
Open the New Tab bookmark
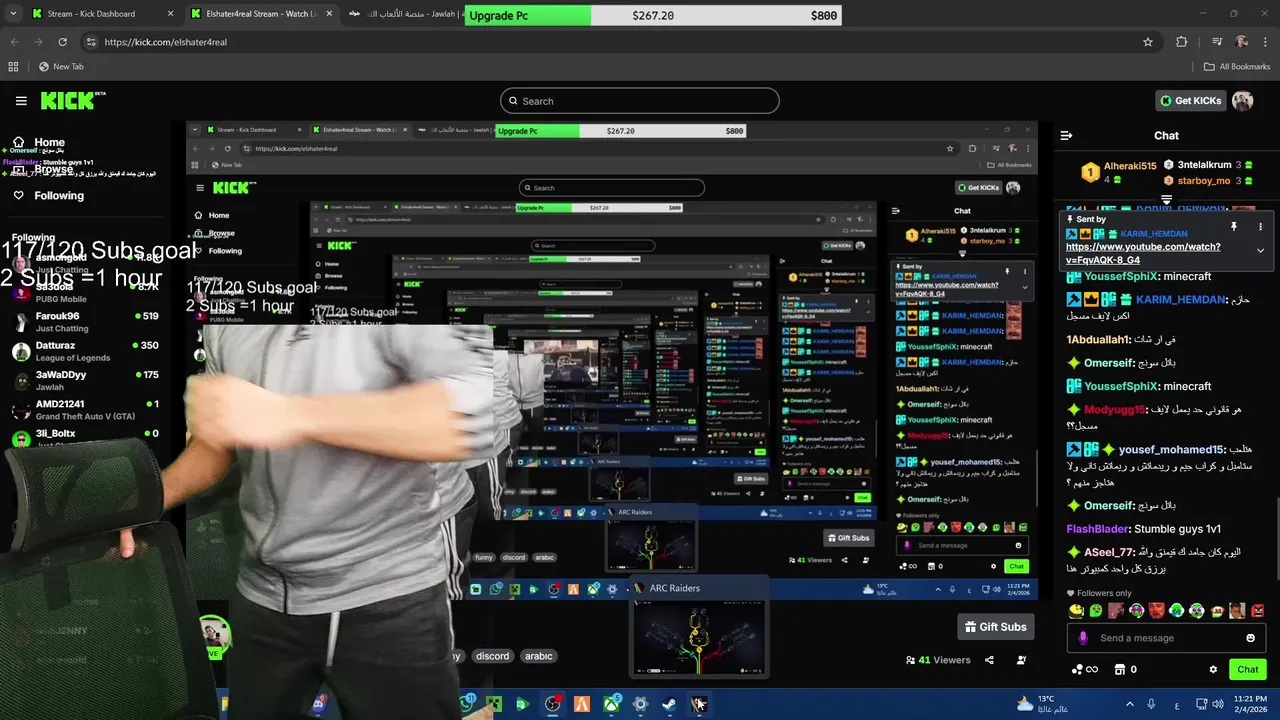coord(61,67)
